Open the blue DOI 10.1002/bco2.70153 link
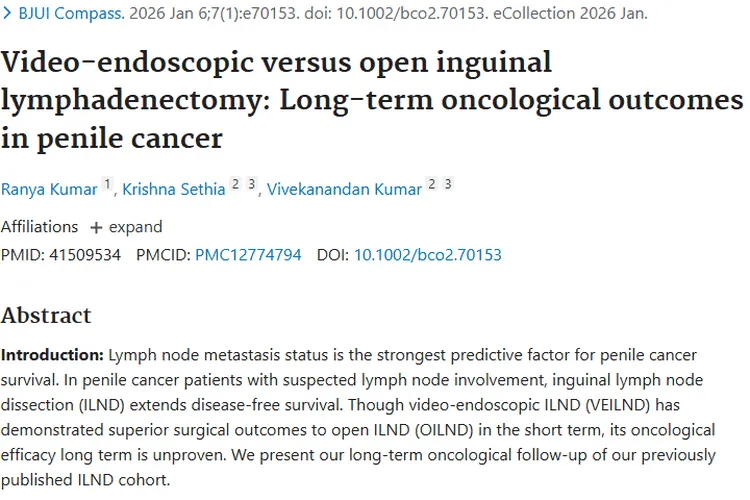 point(427,255)
